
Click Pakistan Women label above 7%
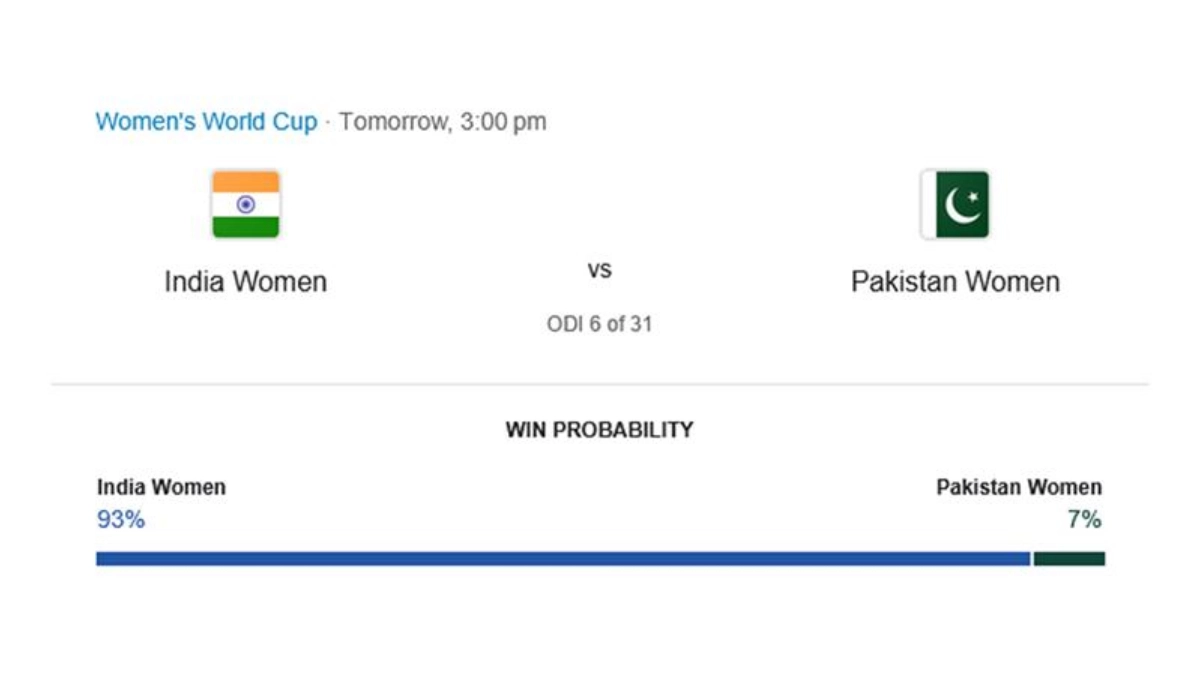click(x=1018, y=487)
